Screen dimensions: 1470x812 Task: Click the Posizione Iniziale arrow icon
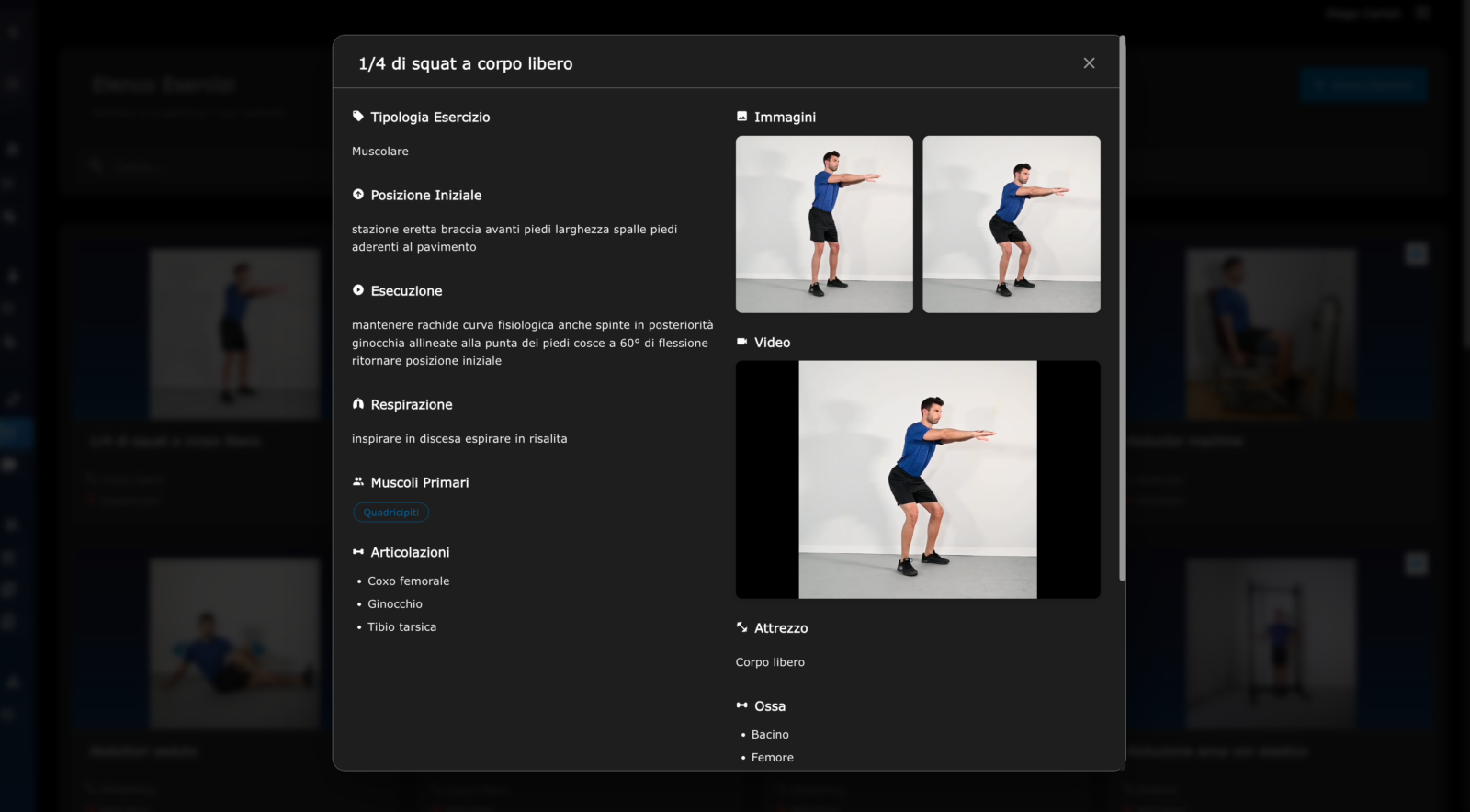coord(358,195)
